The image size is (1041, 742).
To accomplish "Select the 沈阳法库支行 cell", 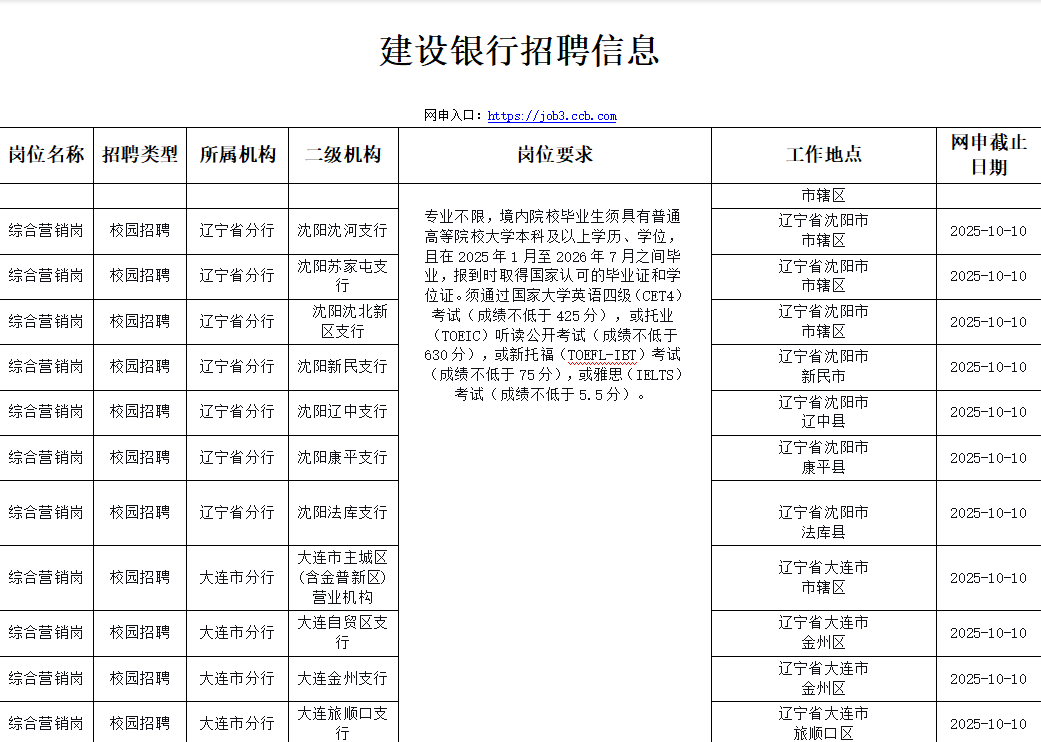I will (x=342, y=512).
